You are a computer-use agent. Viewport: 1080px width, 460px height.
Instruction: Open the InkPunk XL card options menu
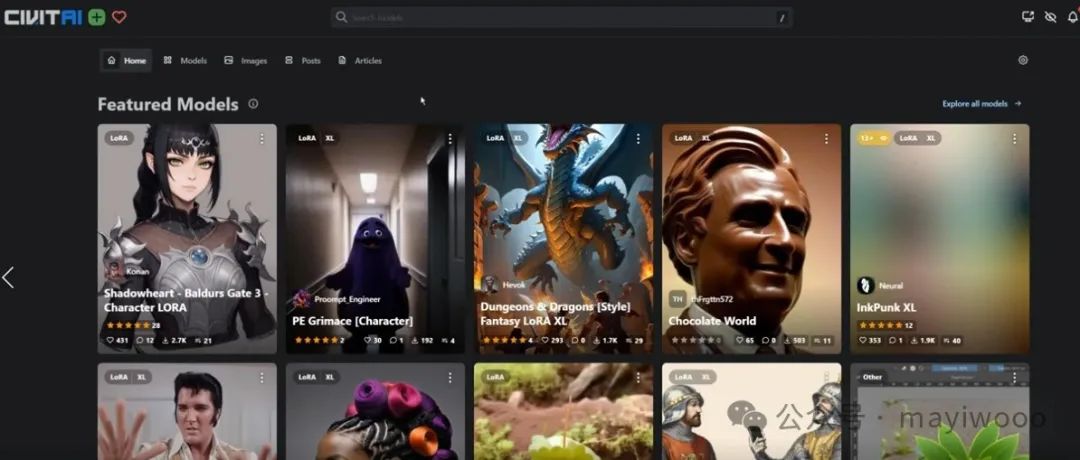(1014, 138)
